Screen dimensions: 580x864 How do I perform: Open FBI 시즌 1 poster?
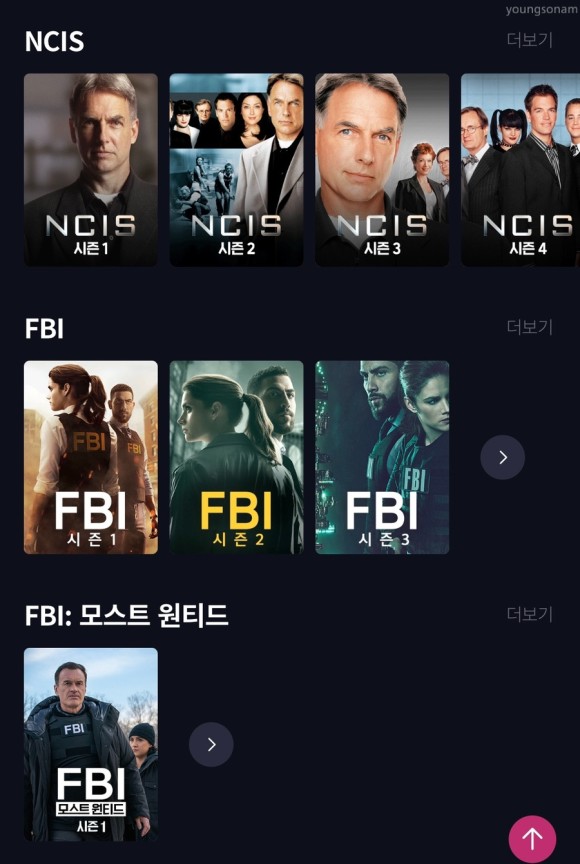pyautogui.click(x=91, y=457)
